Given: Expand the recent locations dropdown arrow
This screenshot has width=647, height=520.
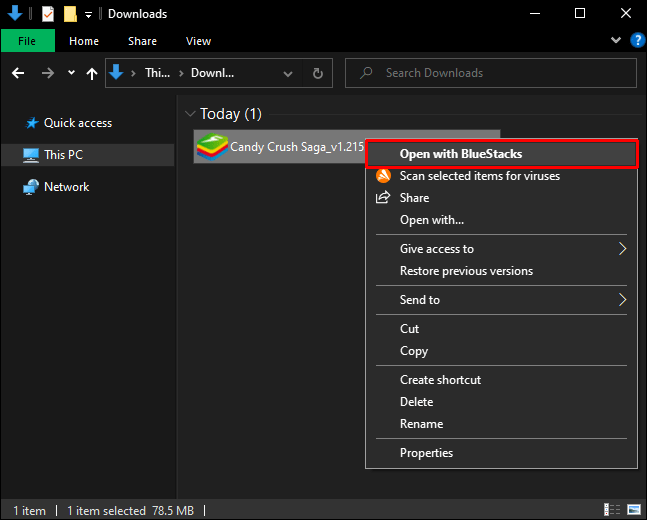Looking at the screenshot, I should pyautogui.click(x=71, y=73).
